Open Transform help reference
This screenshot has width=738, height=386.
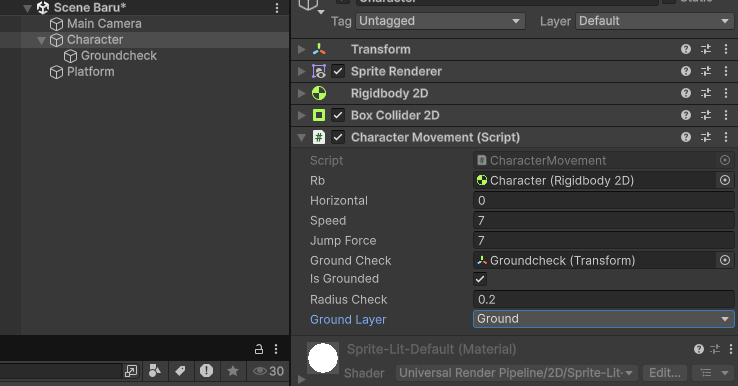pos(686,49)
